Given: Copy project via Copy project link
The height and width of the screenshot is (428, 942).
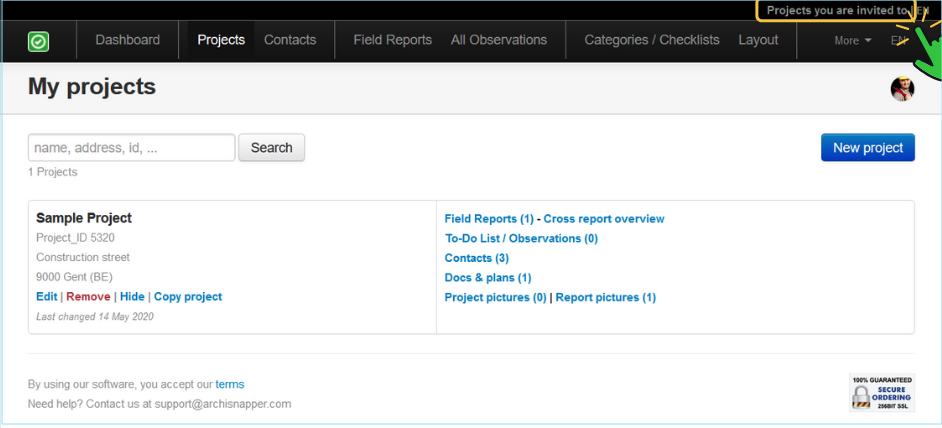Looking at the screenshot, I should [188, 297].
